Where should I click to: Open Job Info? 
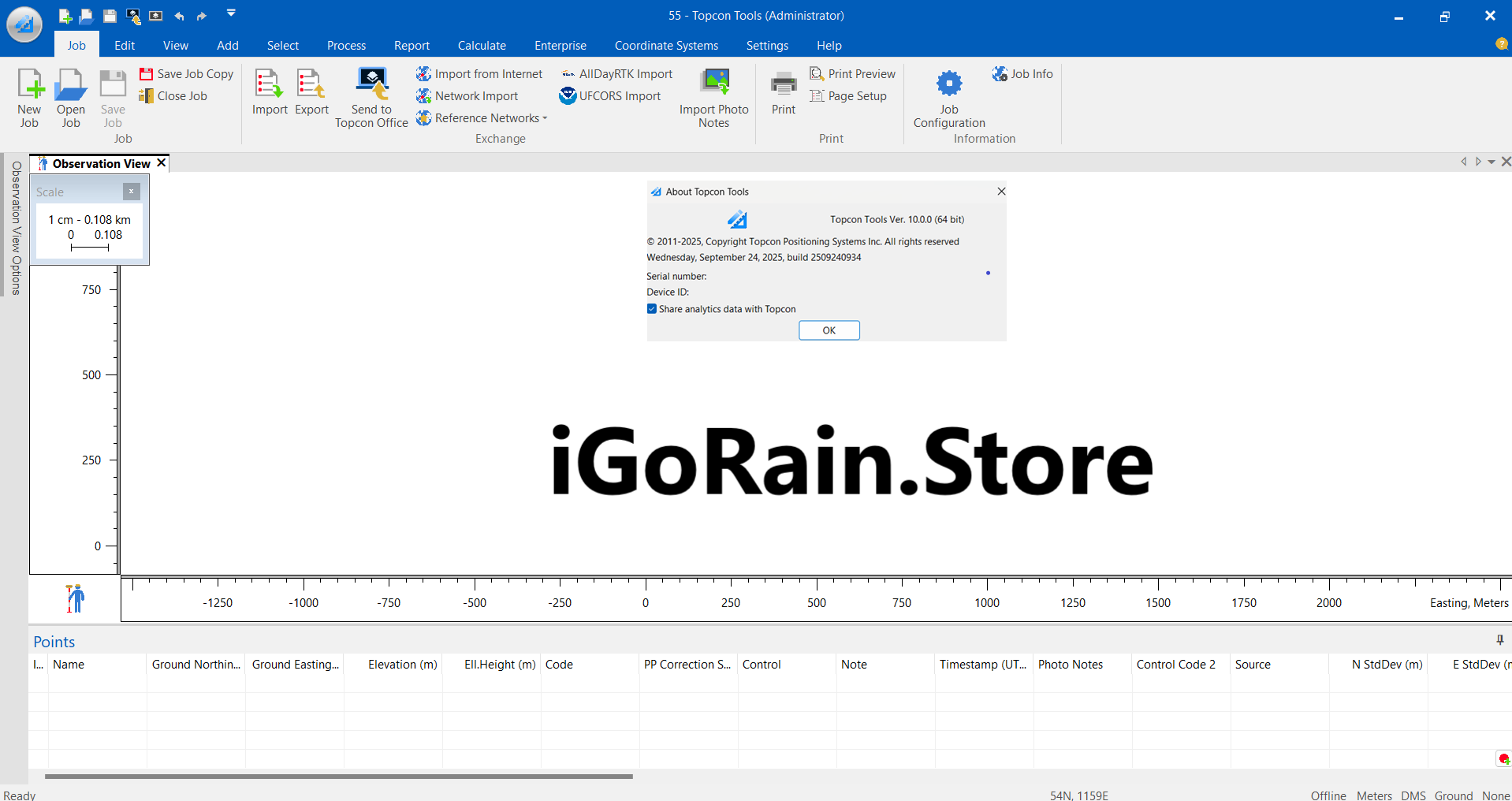[1022, 74]
